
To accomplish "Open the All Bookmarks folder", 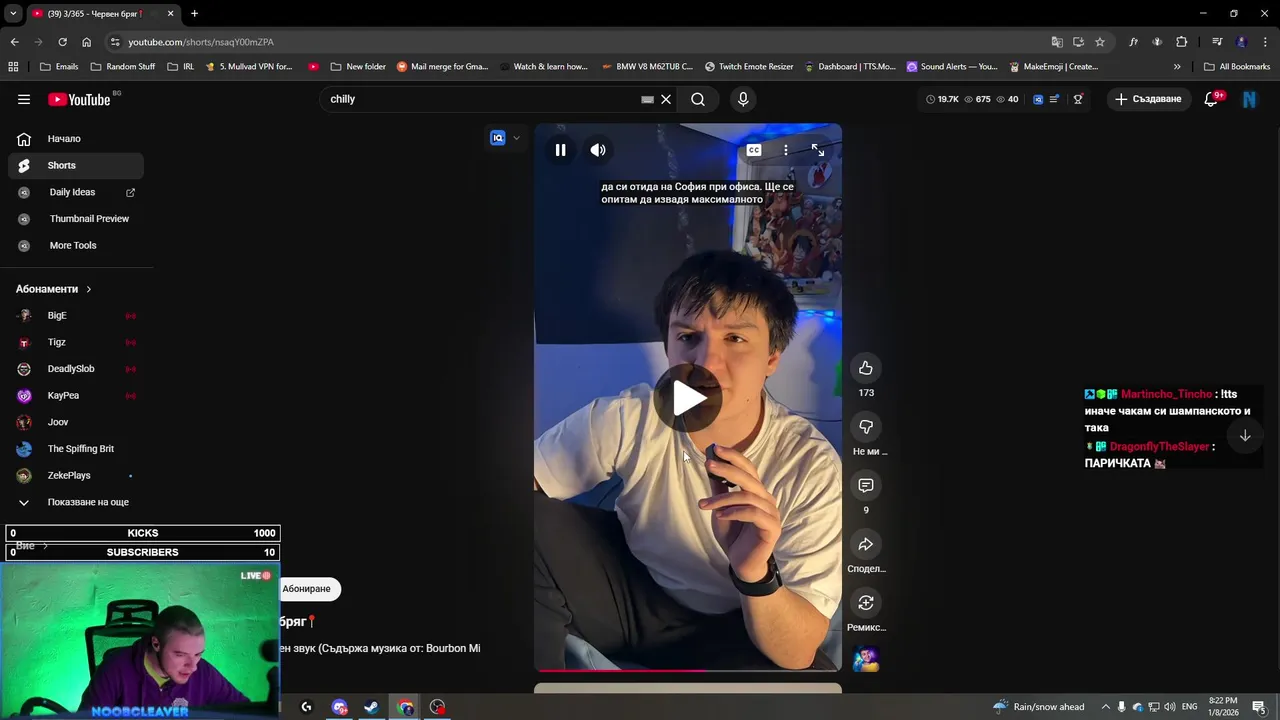I will [1237, 67].
